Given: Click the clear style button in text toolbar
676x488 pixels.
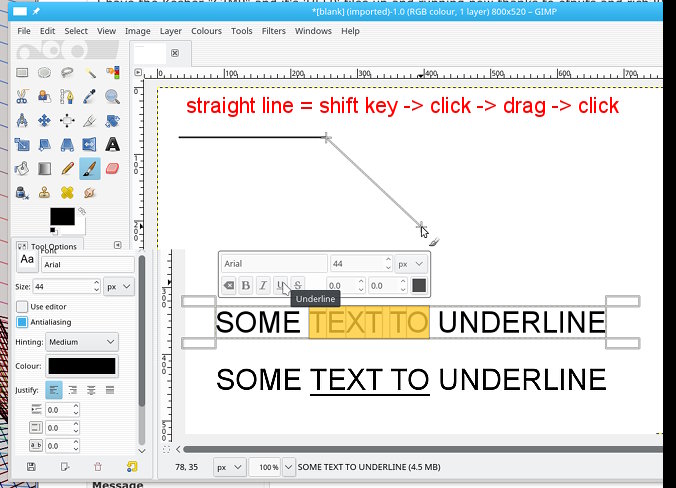Looking at the screenshot, I should click(x=228, y=286).
